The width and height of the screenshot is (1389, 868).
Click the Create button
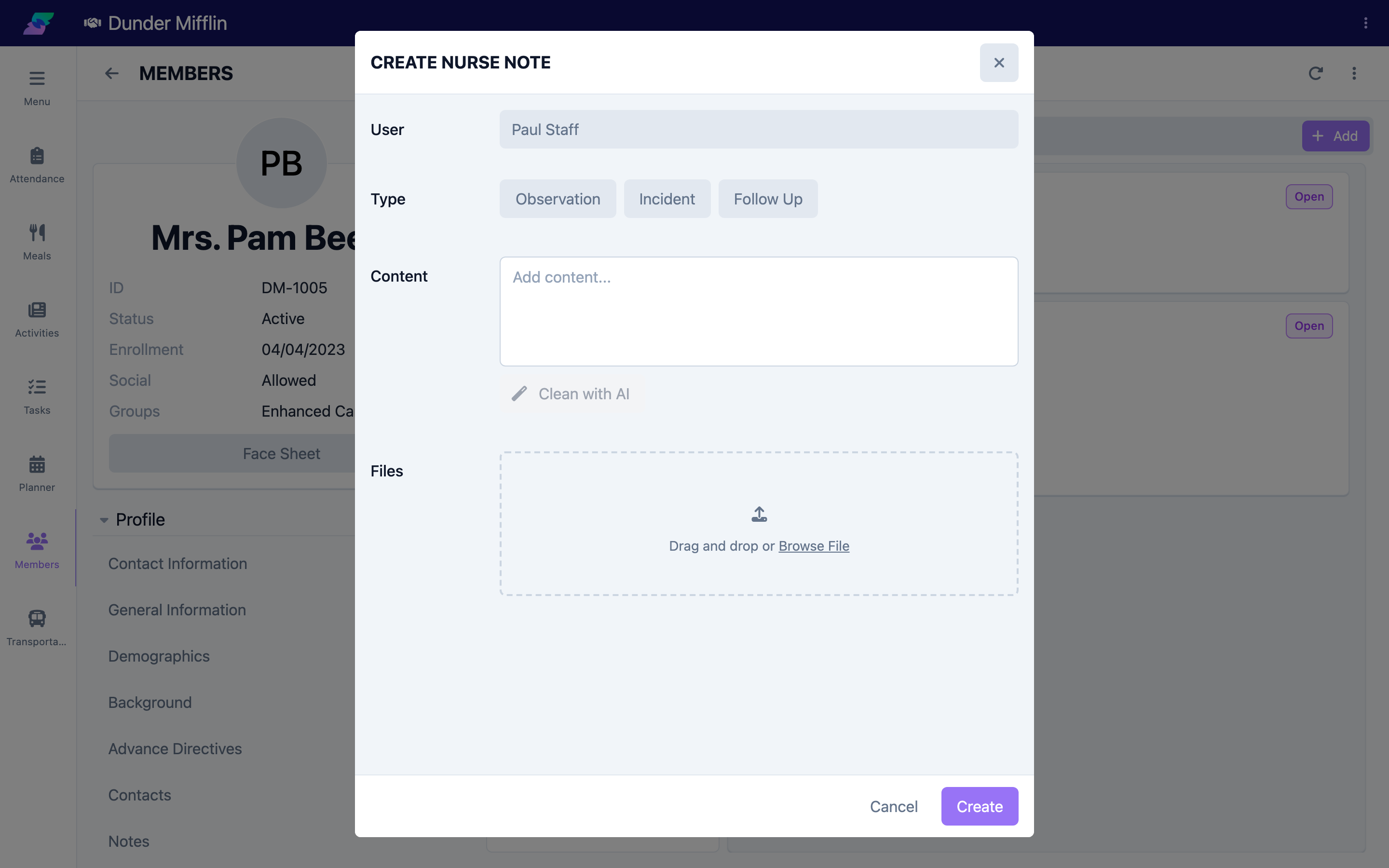pos(979,806)
